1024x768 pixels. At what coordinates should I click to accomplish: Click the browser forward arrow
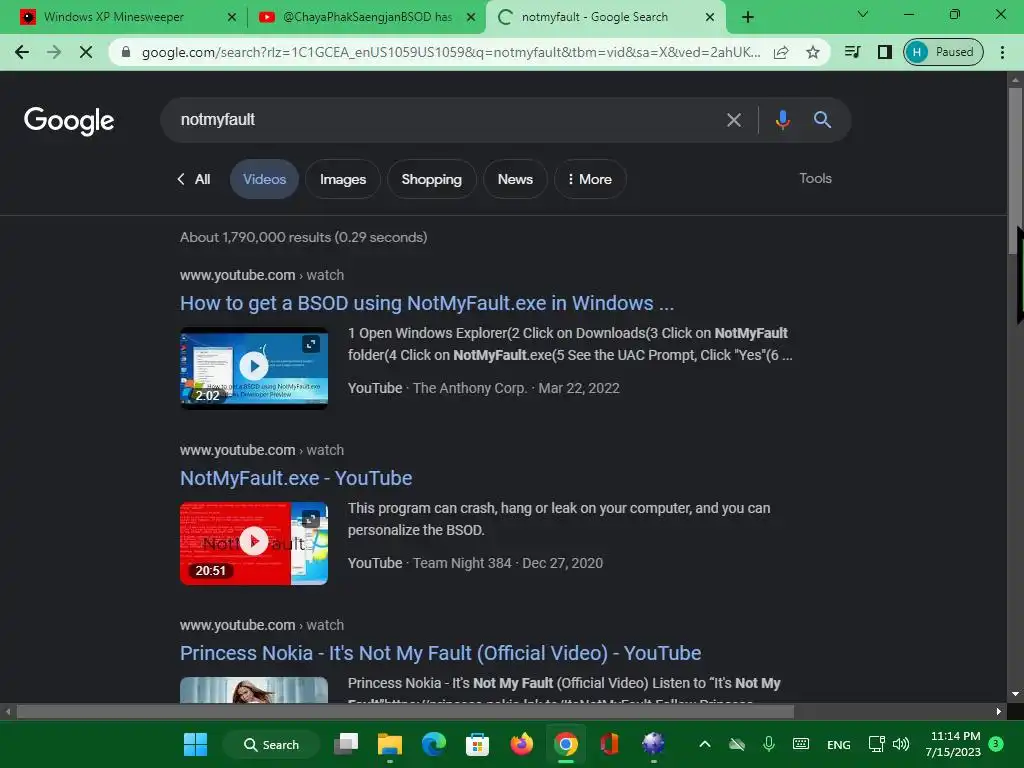[x=54, y=52]
